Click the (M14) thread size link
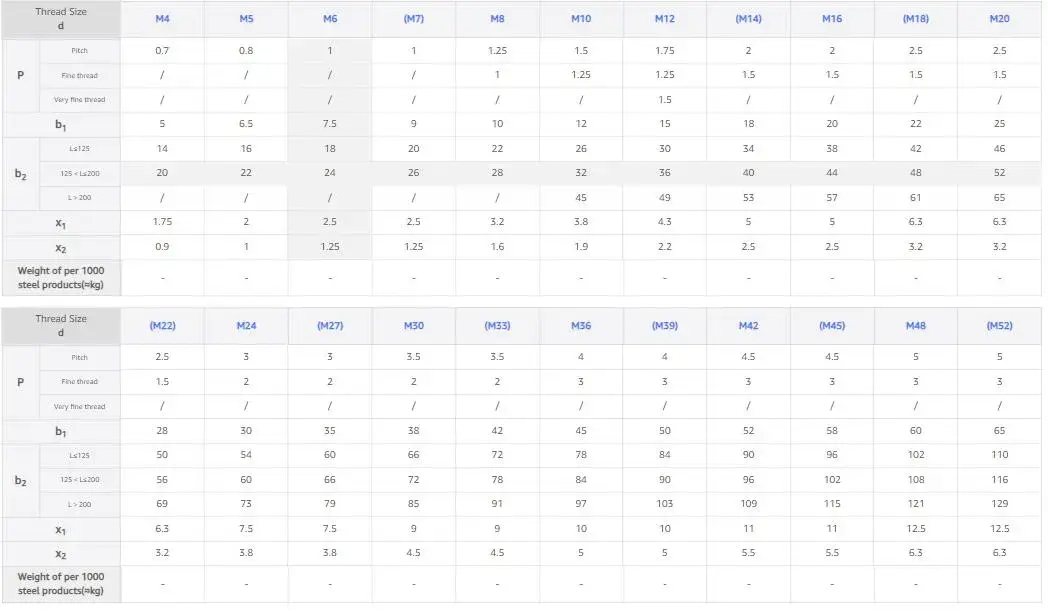This screenshot has height=611, width=1048. (748, 19)
